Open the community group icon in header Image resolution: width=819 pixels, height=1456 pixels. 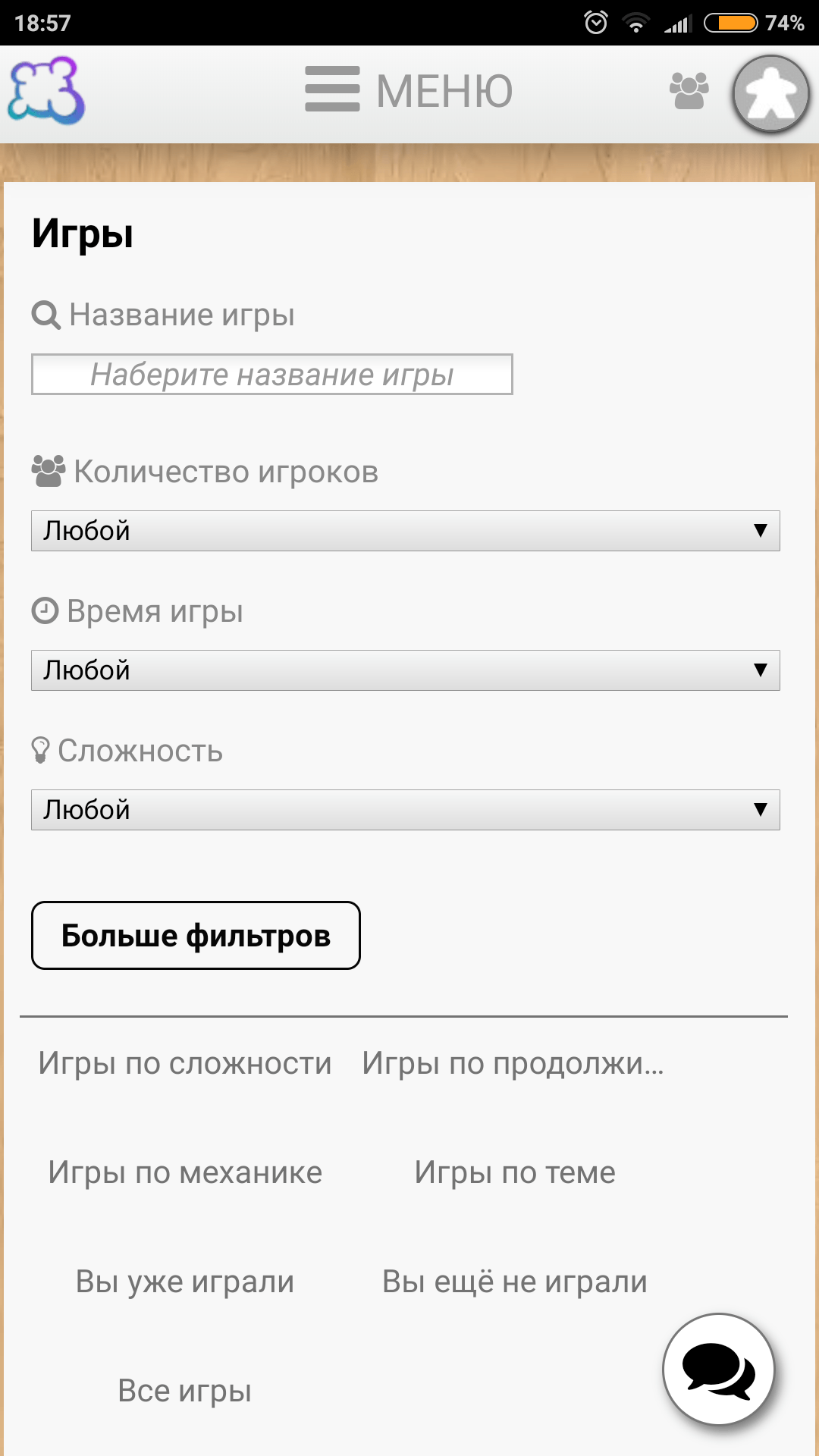[689, 91]
